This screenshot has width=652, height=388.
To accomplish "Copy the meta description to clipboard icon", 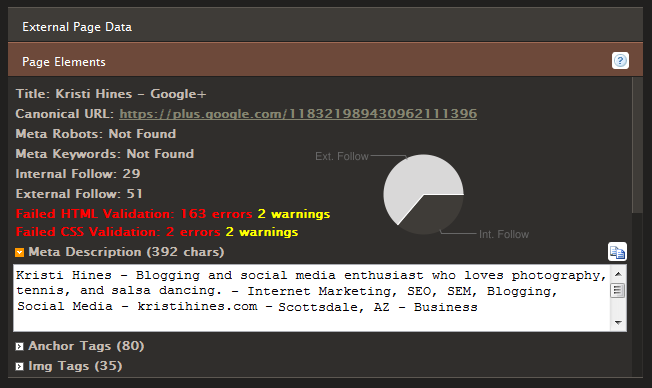I will pyautogui.click(x=617, y=252).
